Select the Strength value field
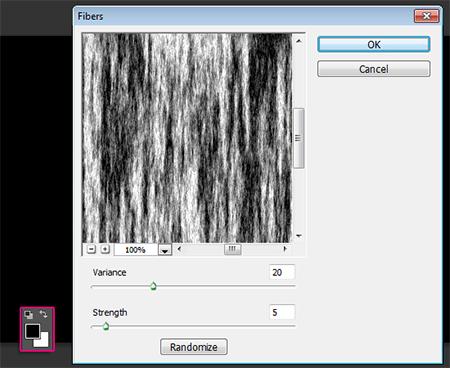This screenshot has height=368, width=450. (282, 312)
